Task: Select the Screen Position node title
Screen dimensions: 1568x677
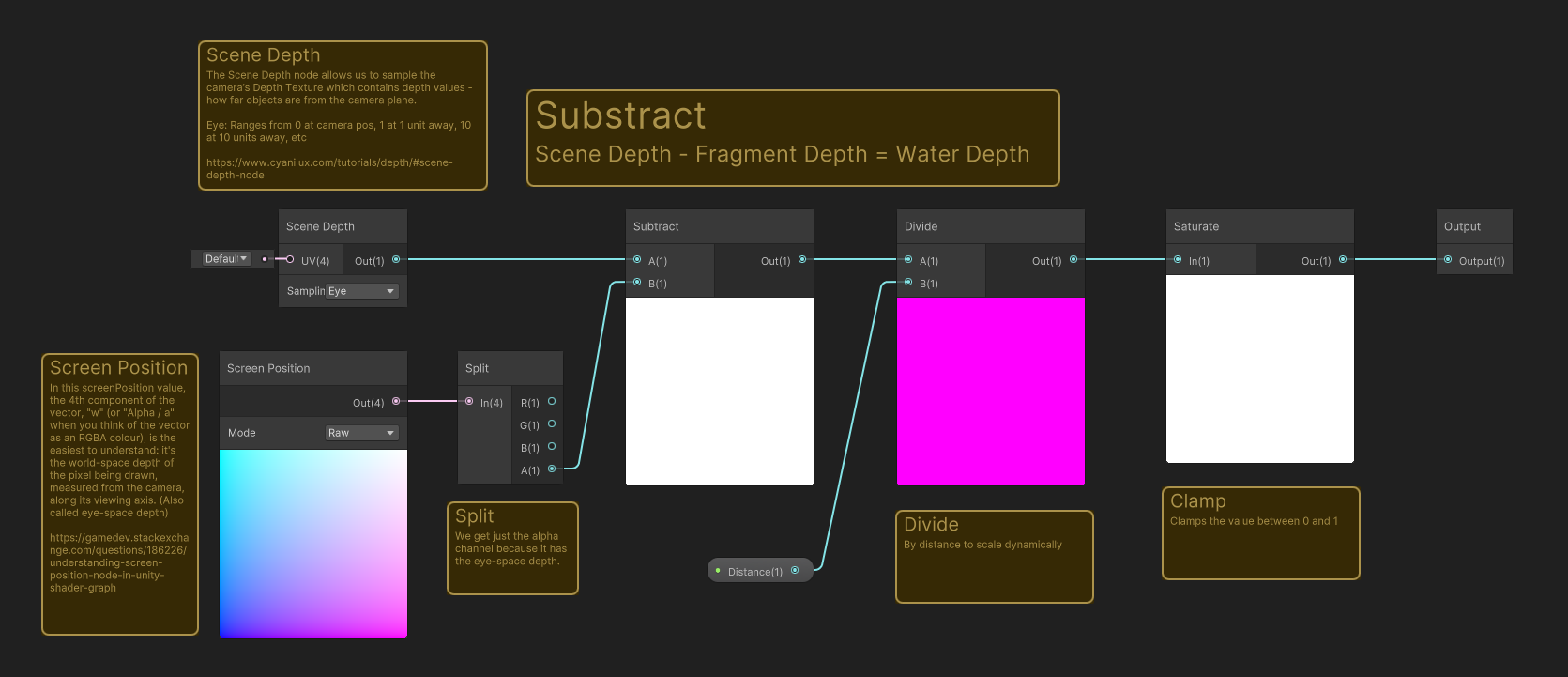Action: pyautogui.click(x=268, y=368)
